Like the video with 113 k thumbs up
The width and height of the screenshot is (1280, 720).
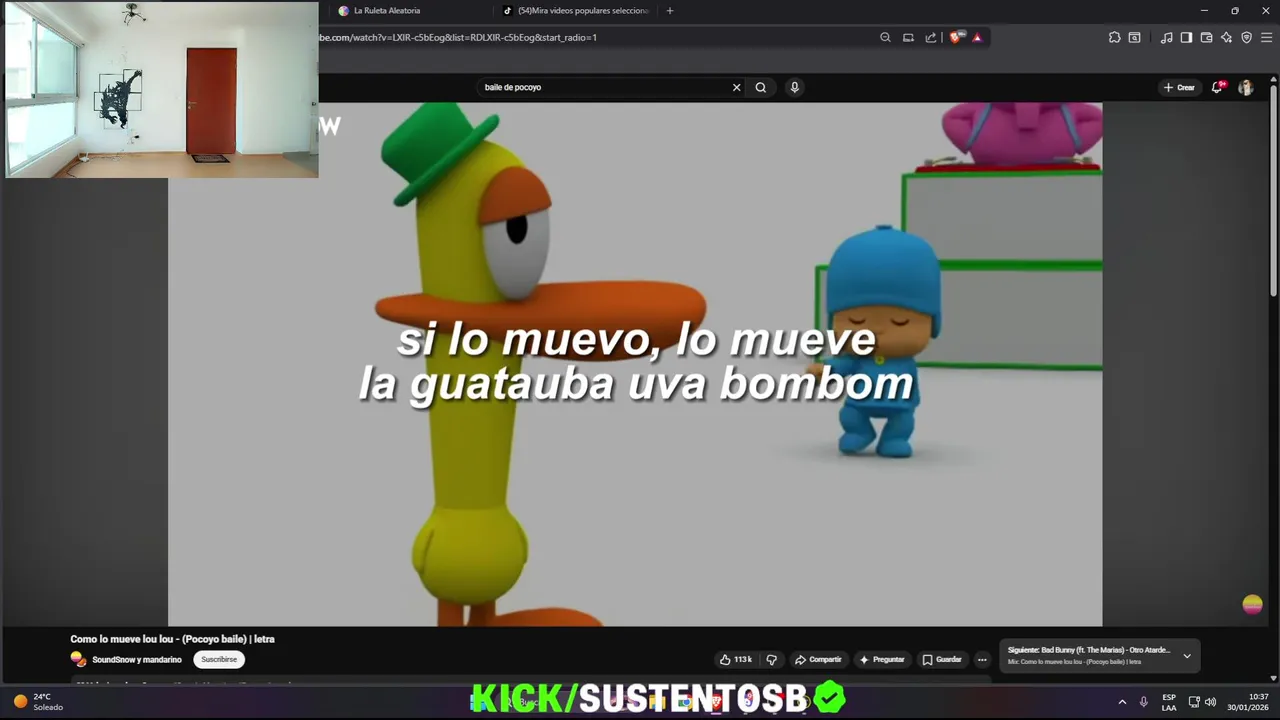pyautogui.click(x=736, y=659)
